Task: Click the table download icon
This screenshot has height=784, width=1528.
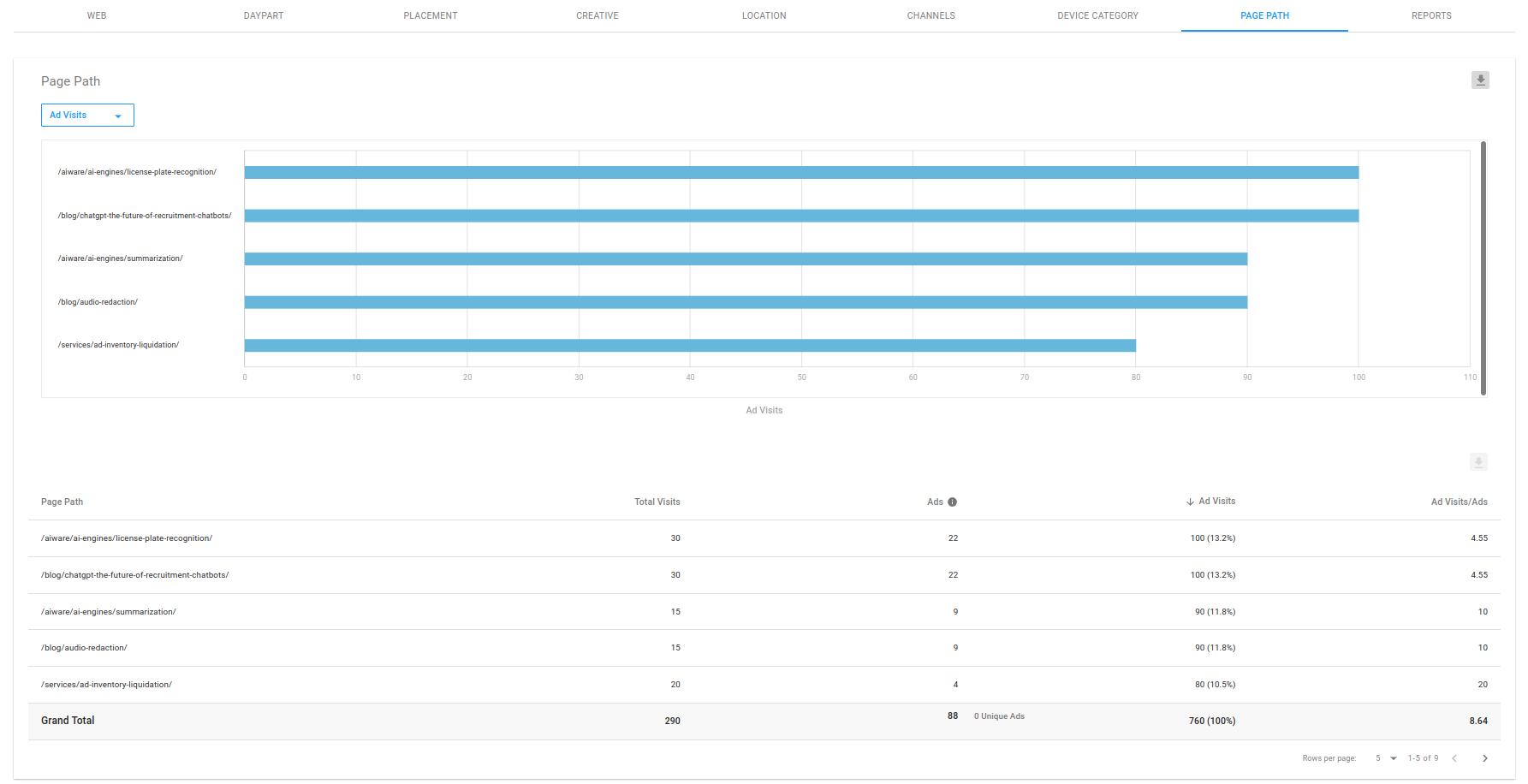Action: 1478,462
